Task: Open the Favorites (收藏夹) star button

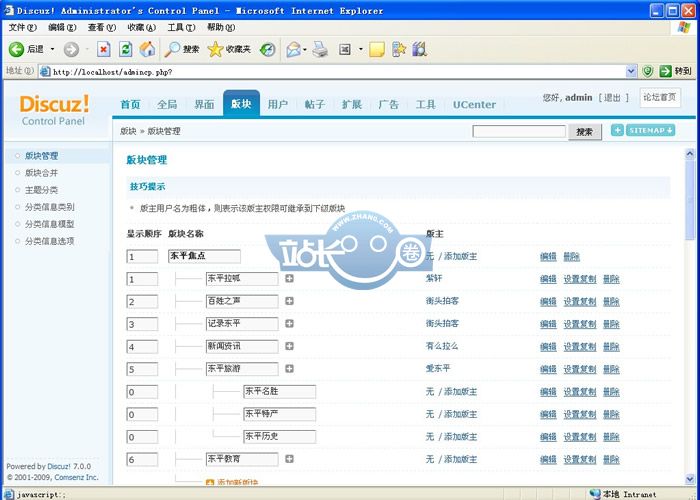Action: click(229, 49)
